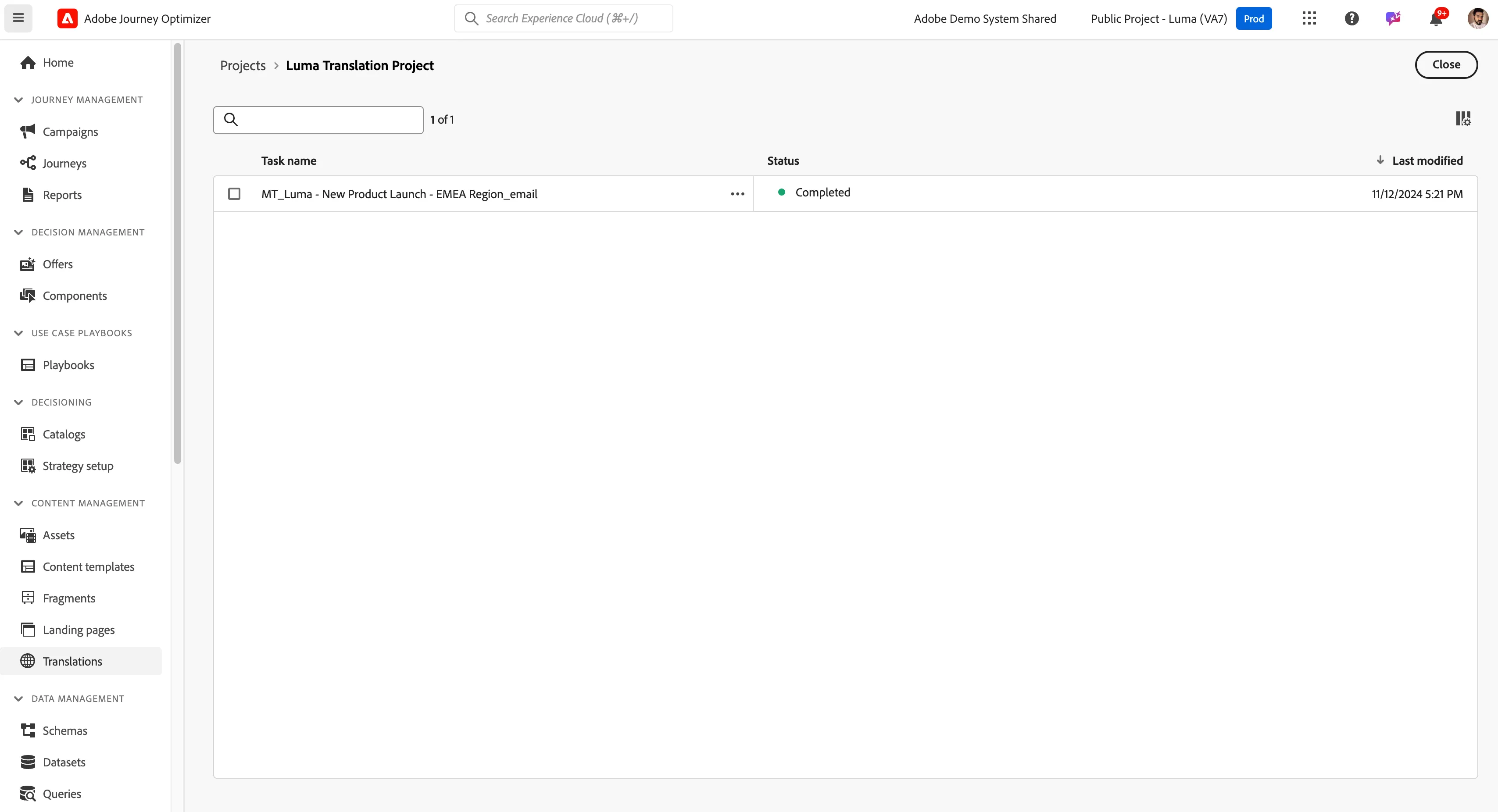Open the user profile avatar
Screen dimensions: 1498x812
click(1478, 18)
